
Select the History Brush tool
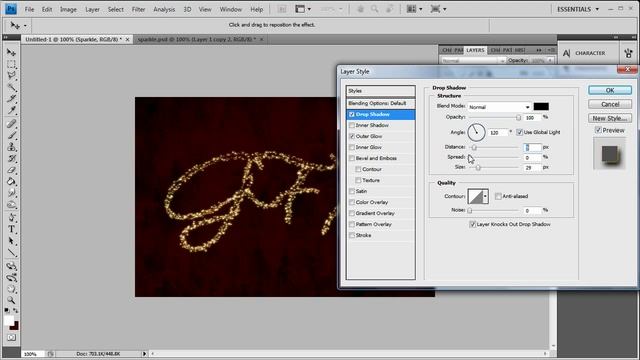11,158
